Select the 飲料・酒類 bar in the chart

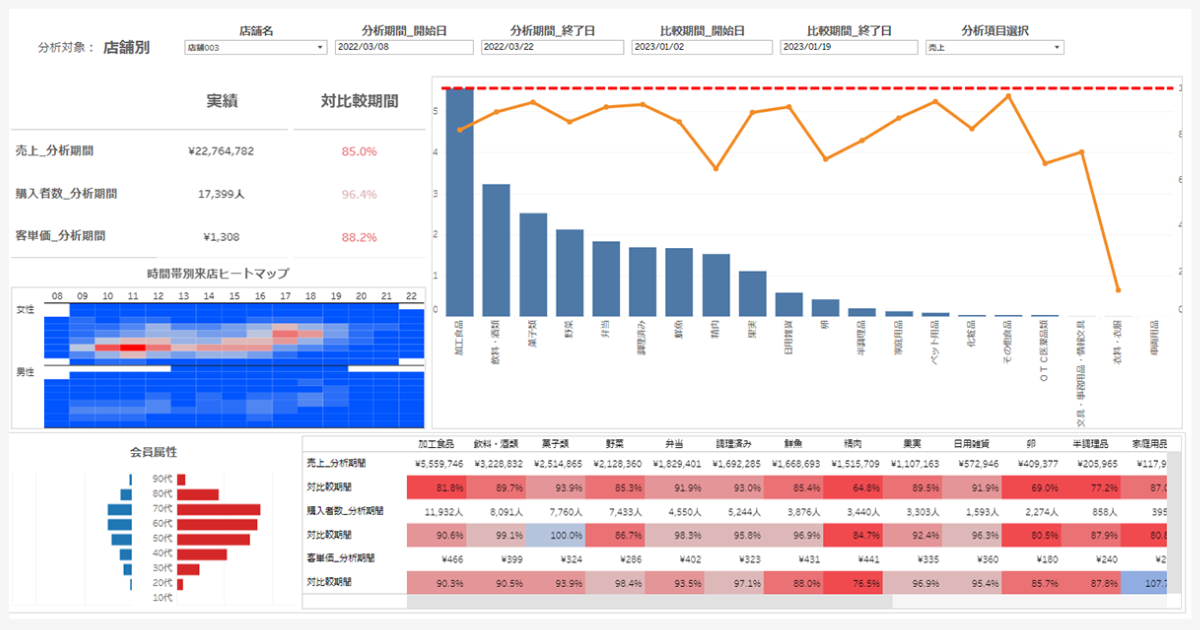[x=496, y=250]
